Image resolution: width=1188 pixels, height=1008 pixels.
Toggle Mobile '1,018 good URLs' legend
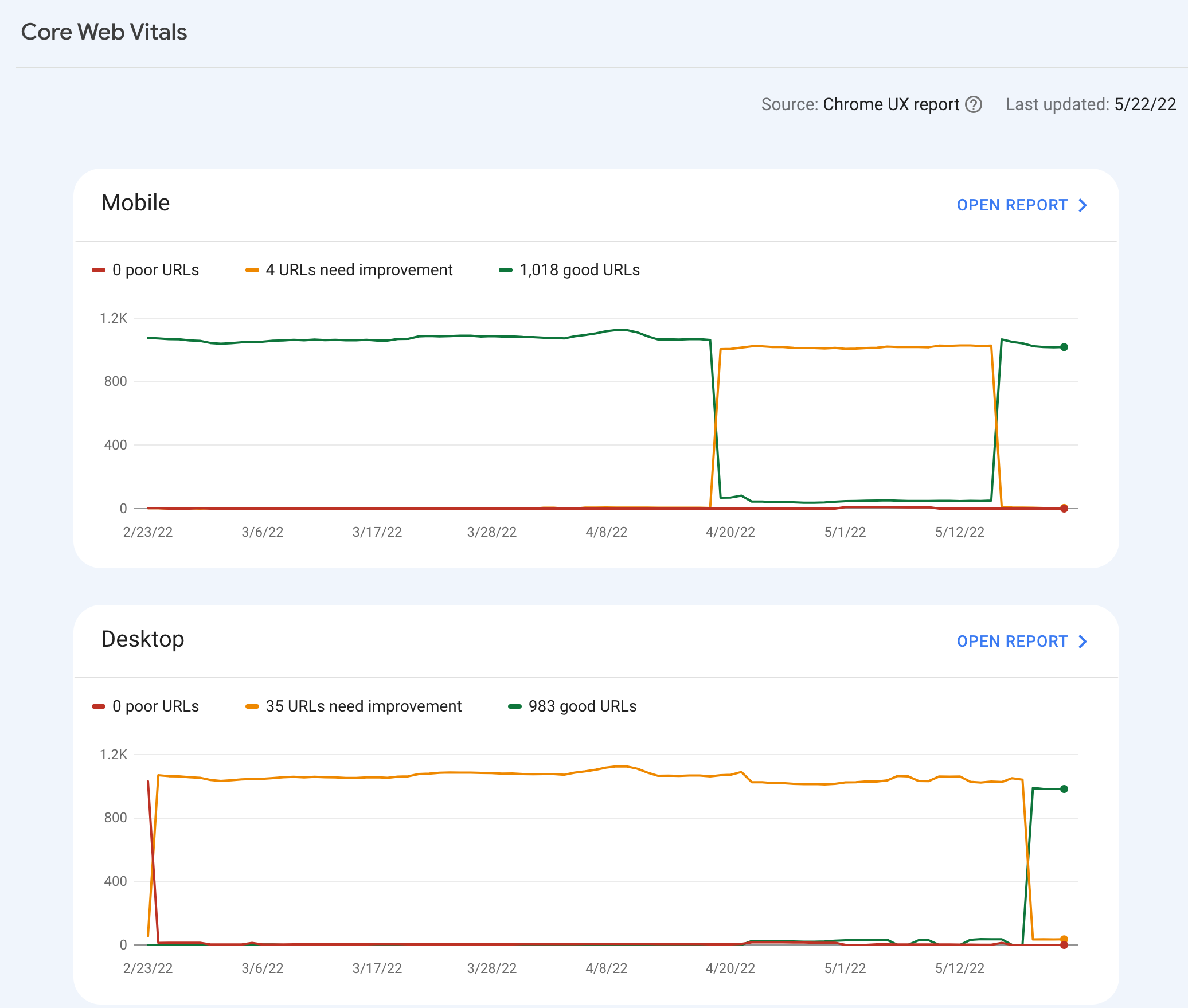click(x=579, y=270)
